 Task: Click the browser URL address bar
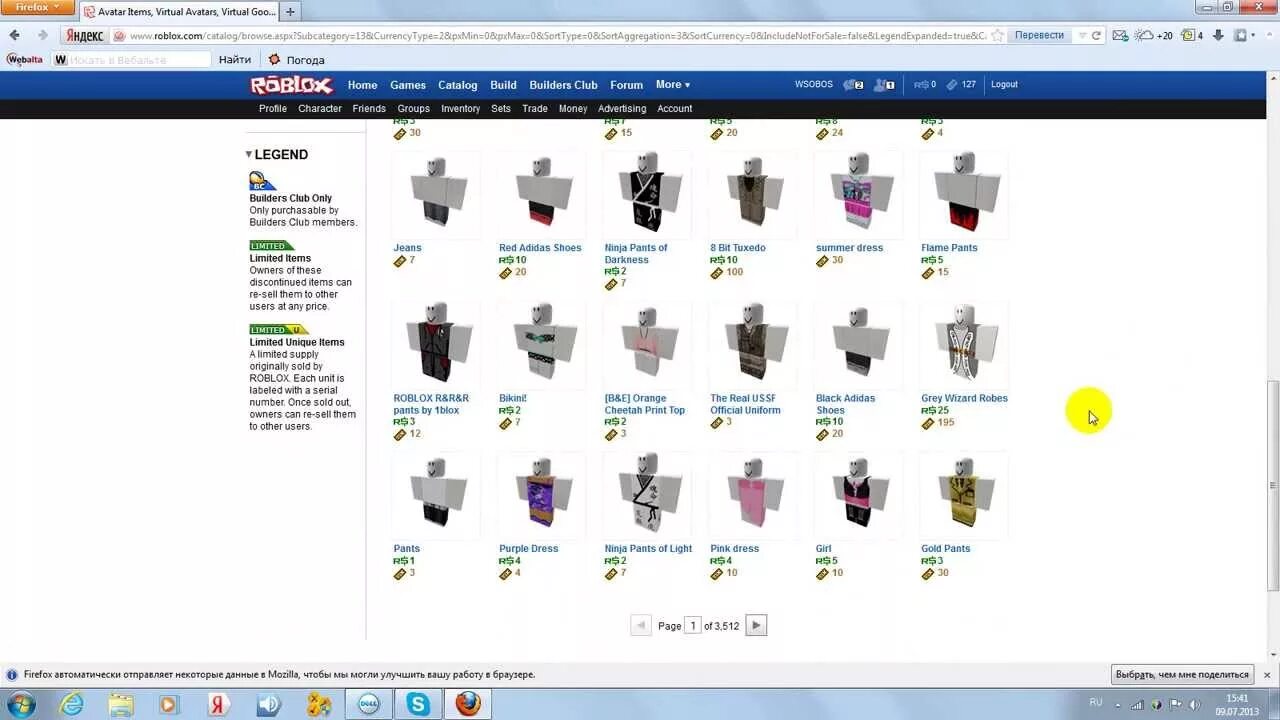[x=556, y=35]
